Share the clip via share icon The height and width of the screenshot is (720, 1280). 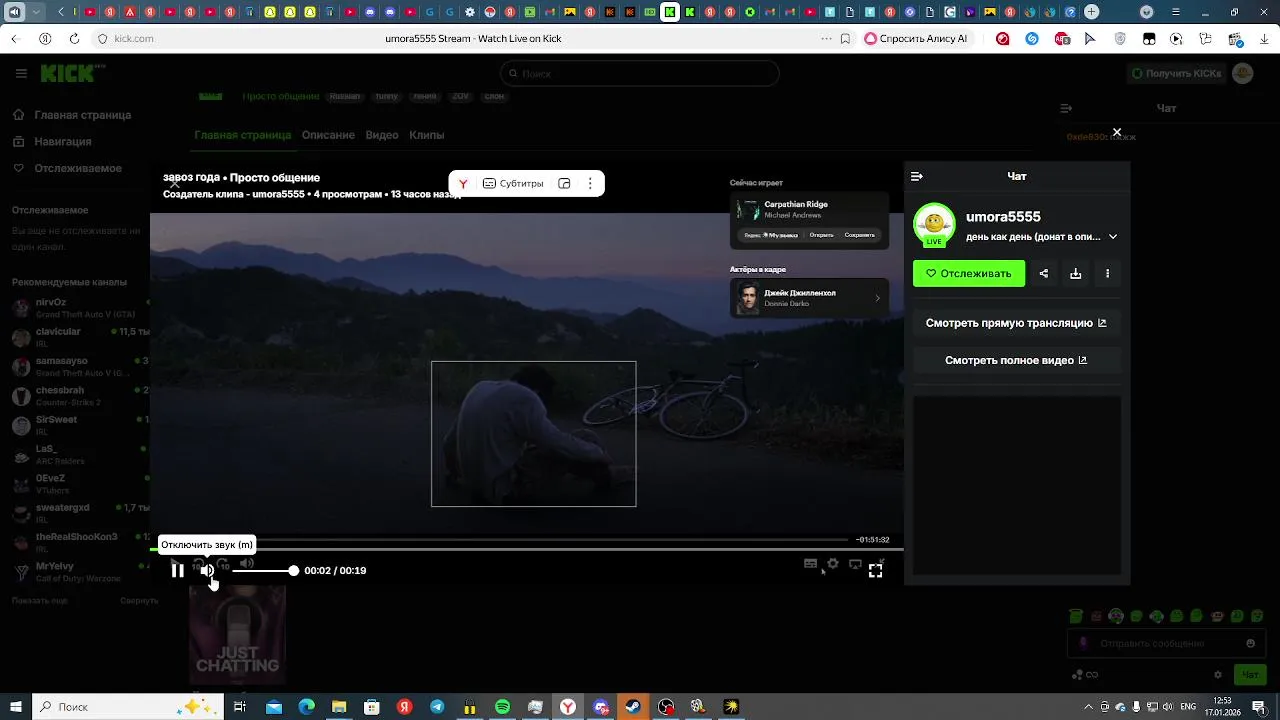click(x=1044, y=273)
